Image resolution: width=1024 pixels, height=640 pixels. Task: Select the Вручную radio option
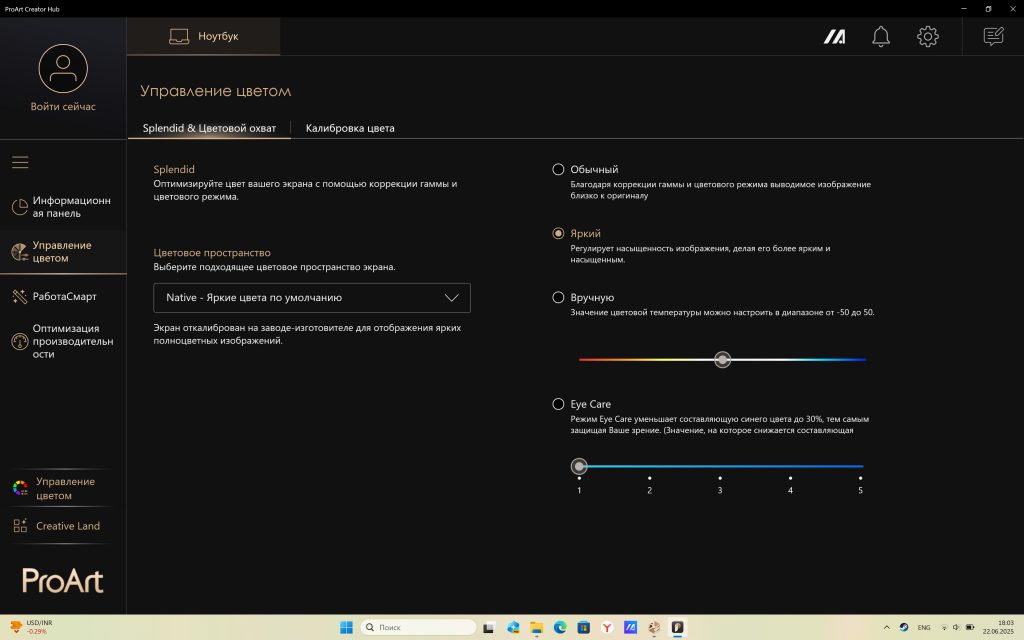558,297
